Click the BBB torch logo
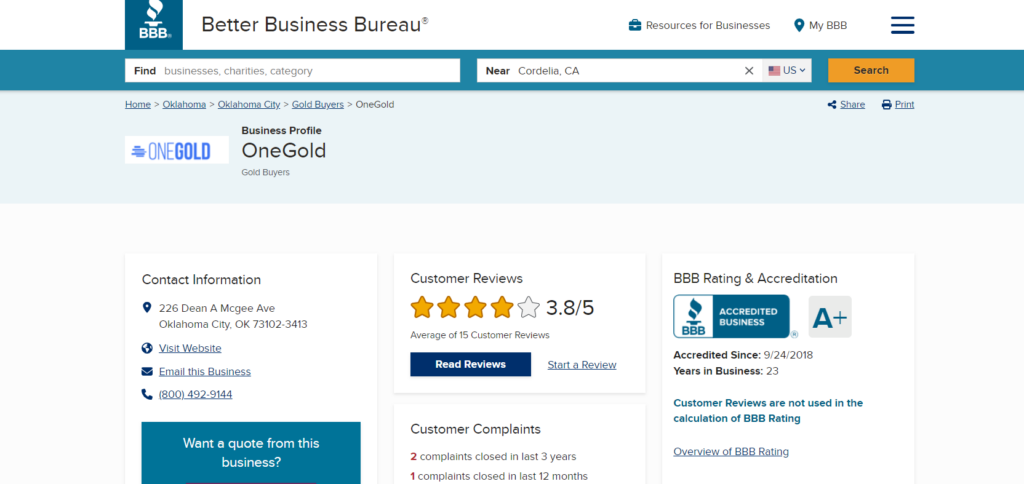1024x484 pixels. [x=153, y=24]
